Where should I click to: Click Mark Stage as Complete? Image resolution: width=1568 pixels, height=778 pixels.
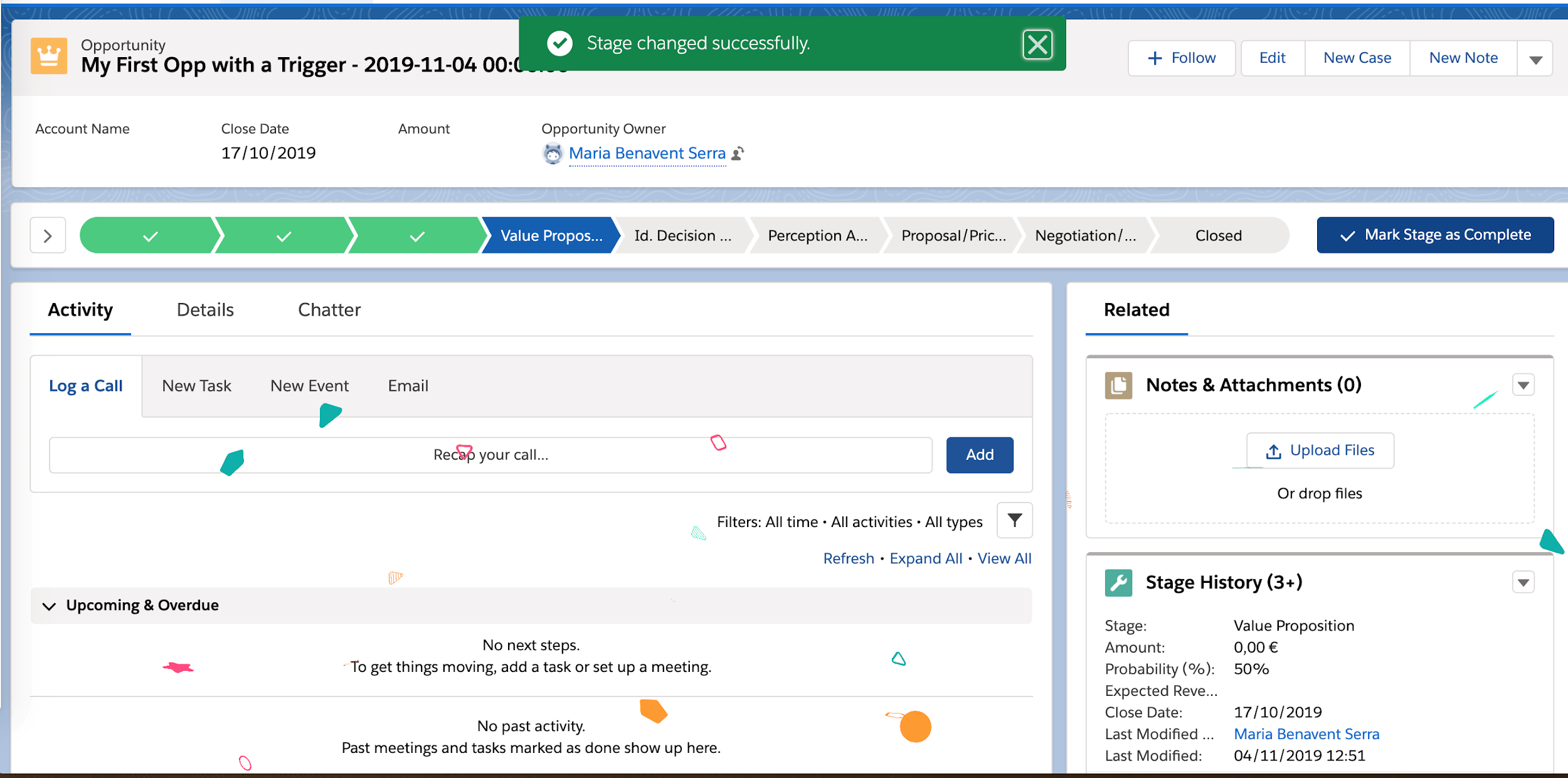coord(1435,235)
